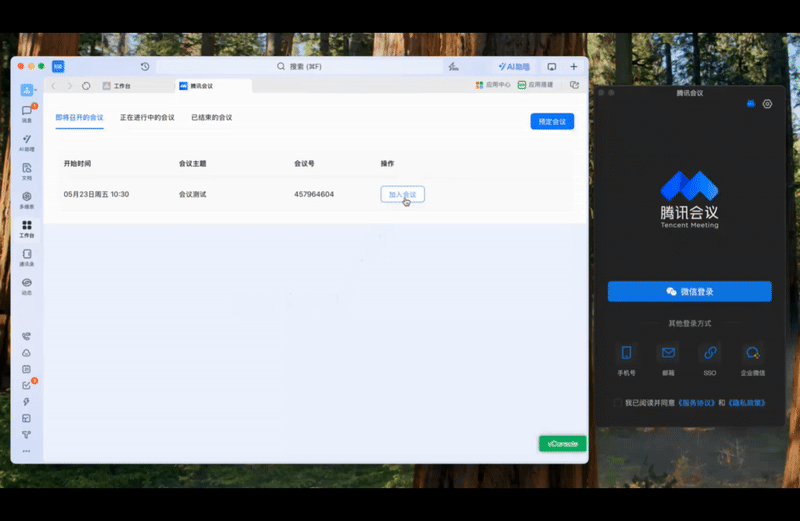Open the green vConsole button
Viewport: 800px width, 521px height.
(x=563, y=443)
